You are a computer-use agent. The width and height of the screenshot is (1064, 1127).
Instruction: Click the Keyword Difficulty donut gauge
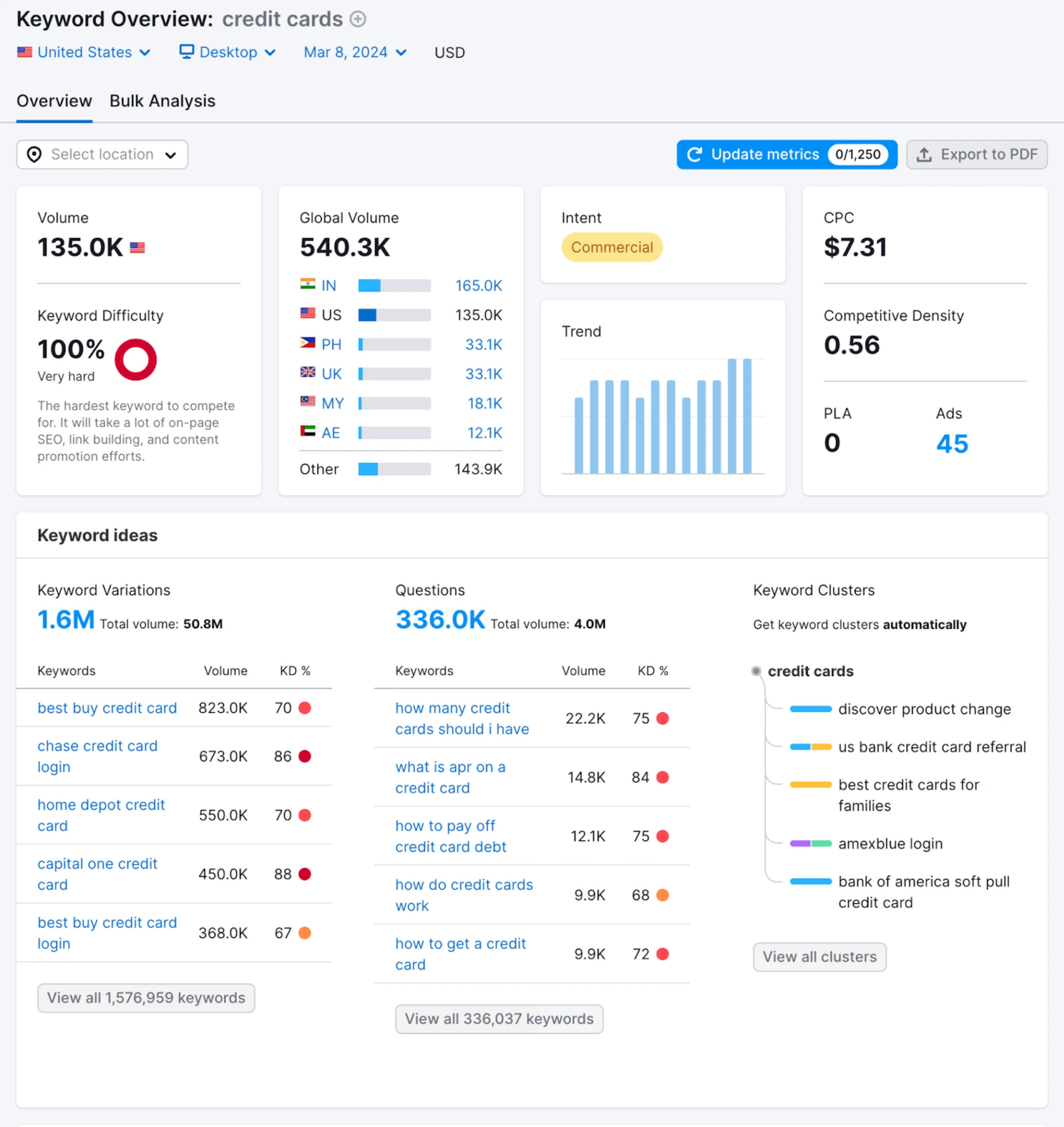pos(136,358)
